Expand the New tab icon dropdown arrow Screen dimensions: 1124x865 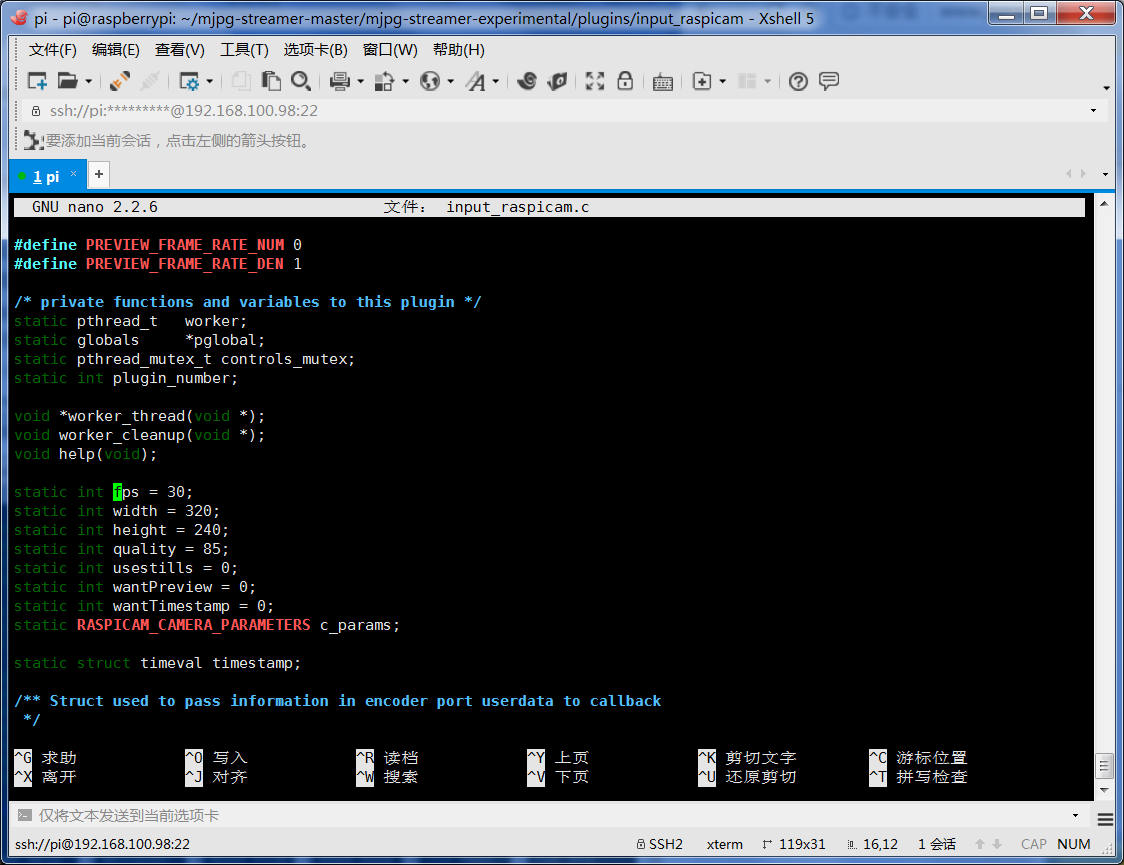pos(722,82)
